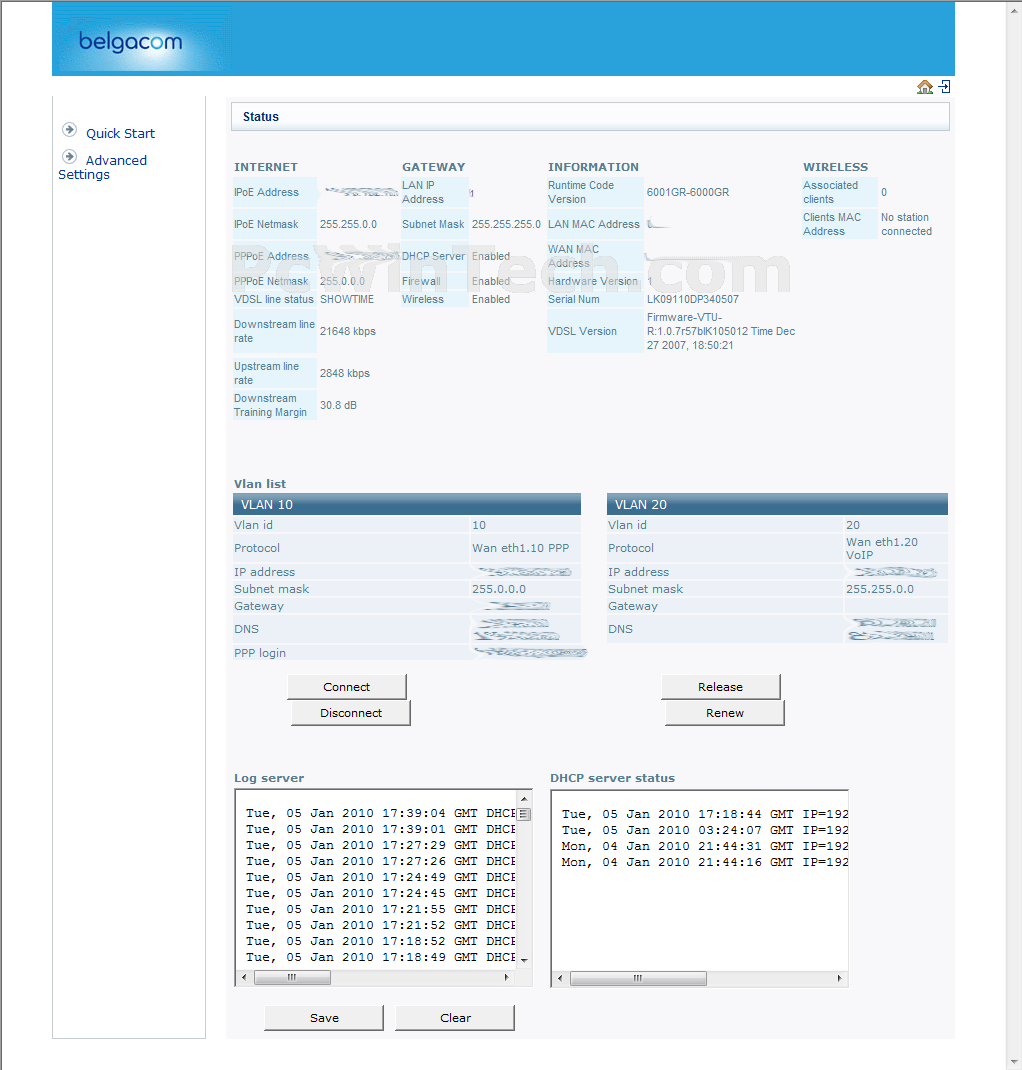Click the Connect button for VLAN 10
Screen dimensions: 1022x1070
[x=347, y=687]
